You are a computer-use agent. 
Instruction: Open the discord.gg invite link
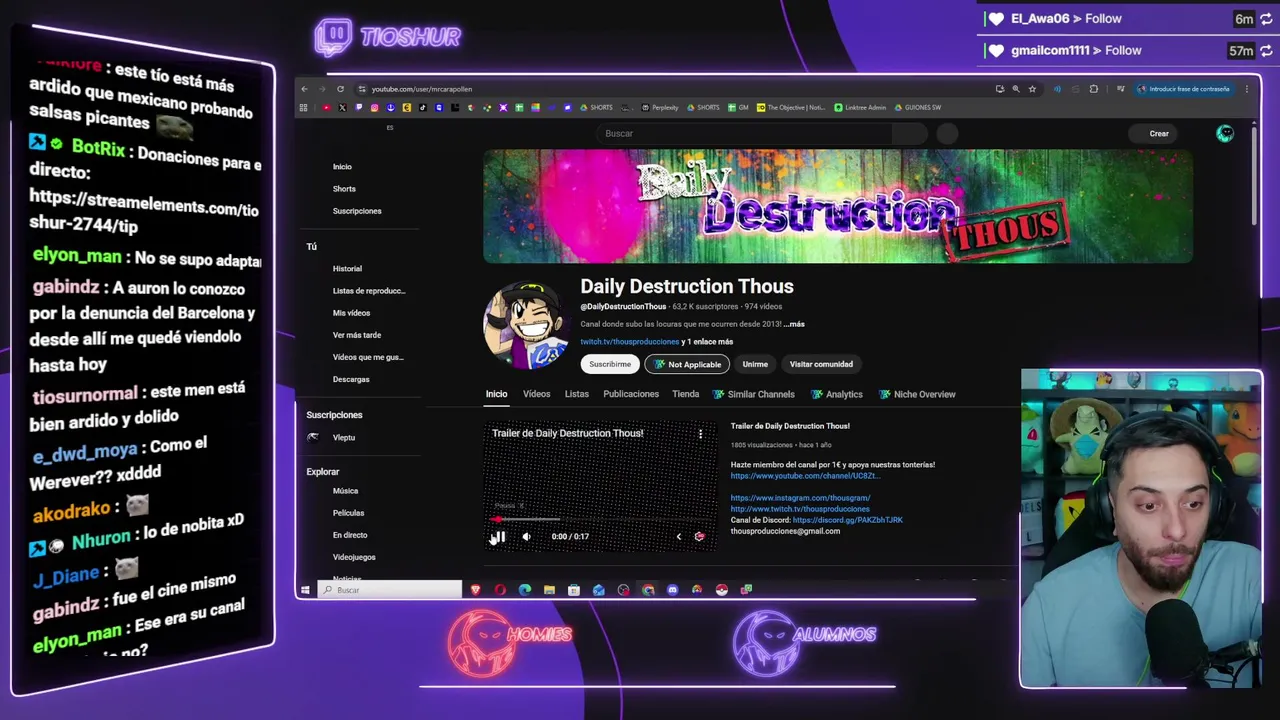pos(847,520)
